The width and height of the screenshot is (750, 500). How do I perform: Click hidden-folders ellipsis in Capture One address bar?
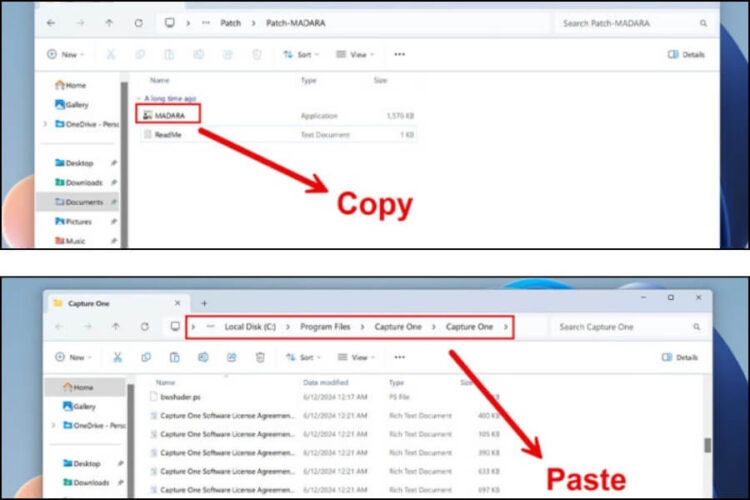(210, 327)
